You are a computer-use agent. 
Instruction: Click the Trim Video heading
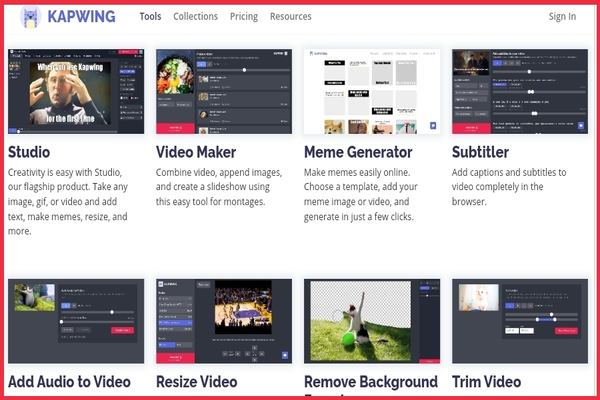click(x=486, y=382)
